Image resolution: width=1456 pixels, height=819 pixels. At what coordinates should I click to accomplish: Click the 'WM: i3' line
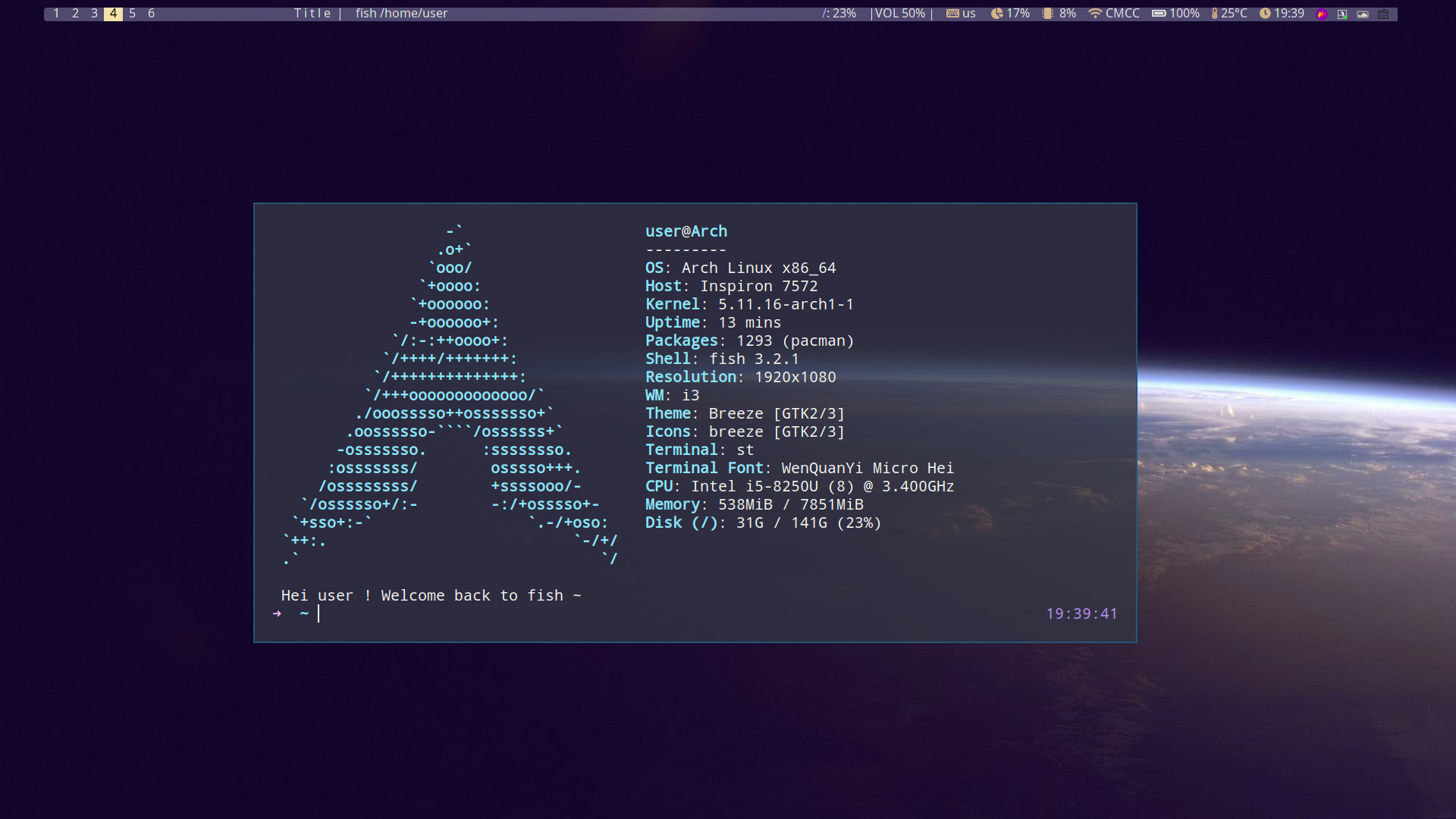click(x=673, y=395)
